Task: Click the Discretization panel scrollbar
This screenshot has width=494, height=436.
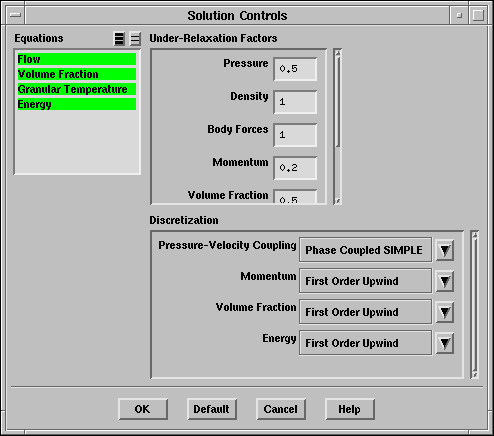Action: click(475, 304)
